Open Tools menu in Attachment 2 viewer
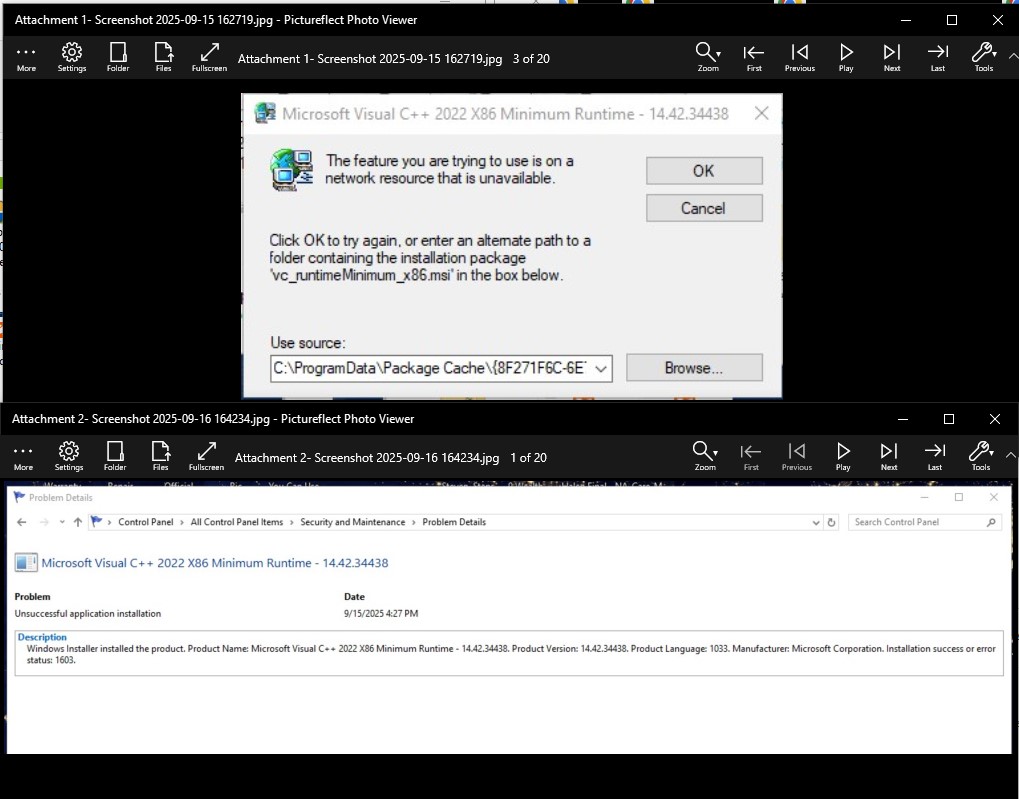The height and width of the screenshot is (799, 1019). (981, 457)
